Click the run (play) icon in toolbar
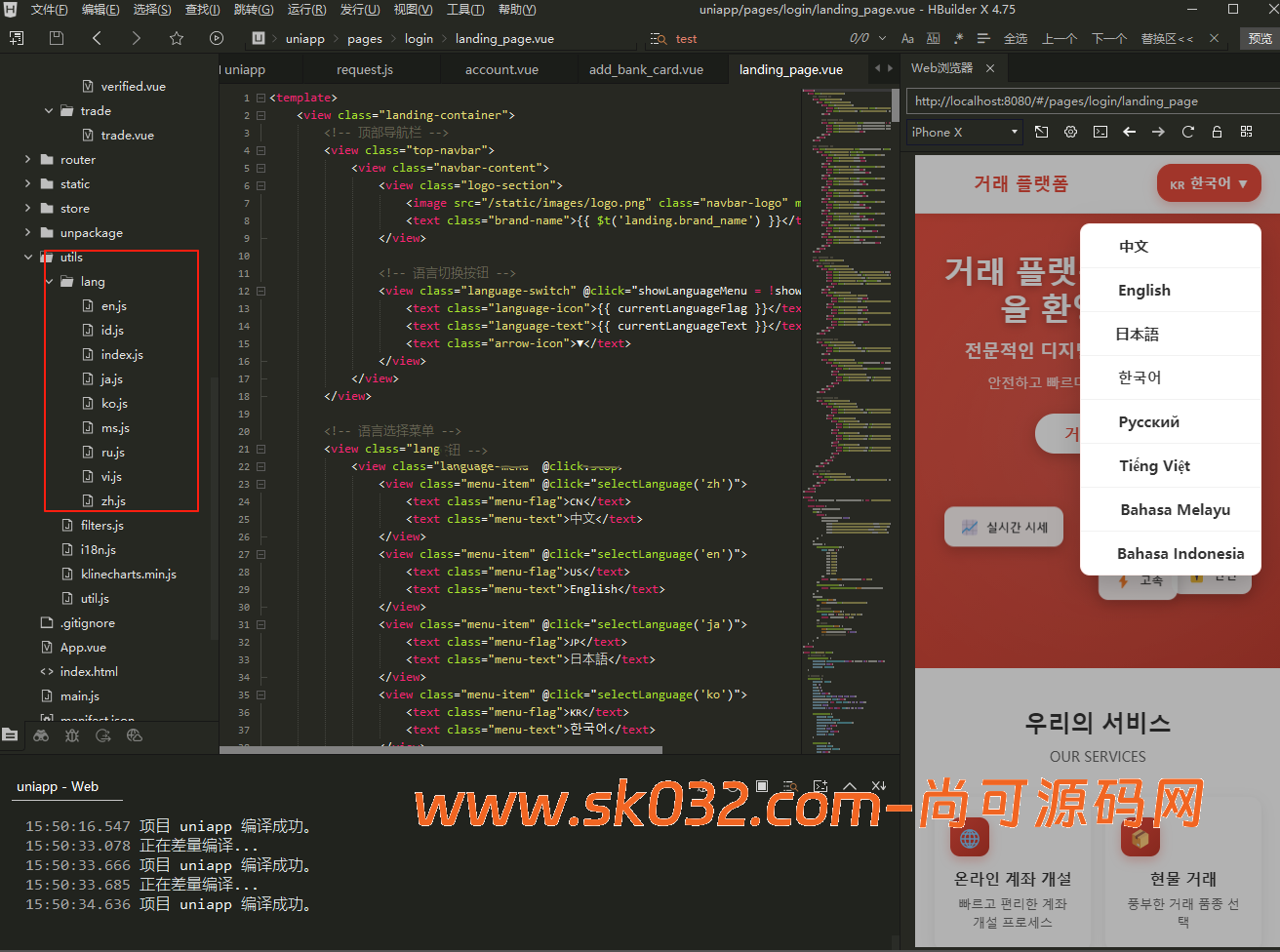1280x952 pixels. [x=217, y=38]
